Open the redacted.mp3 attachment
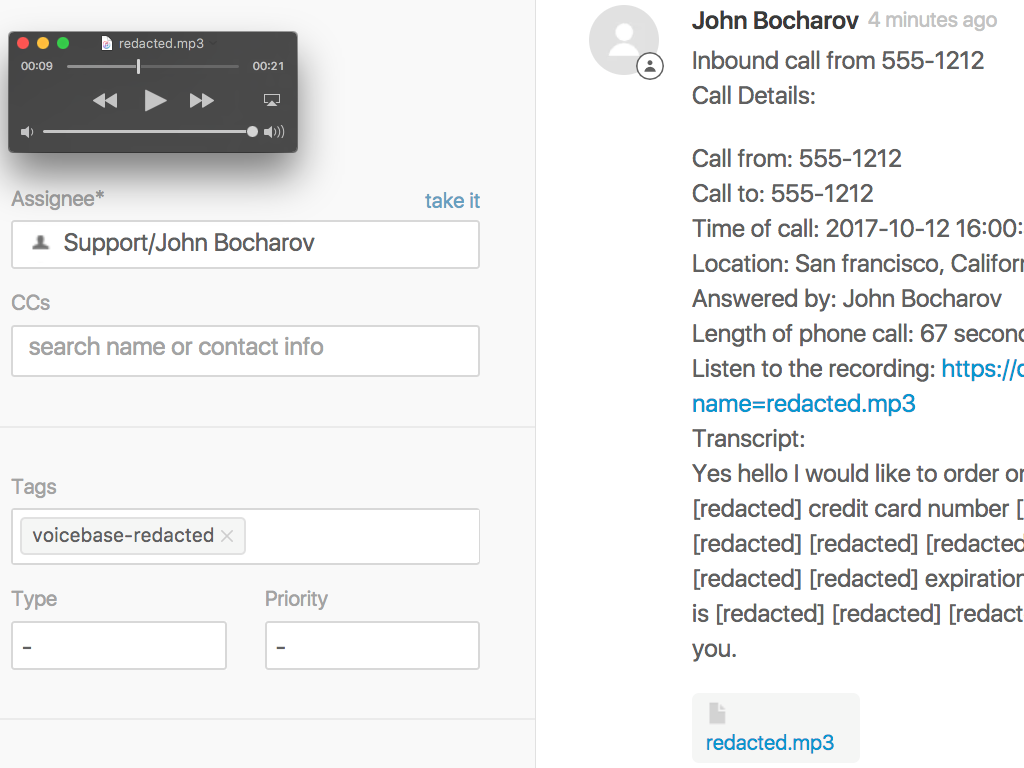This screenshot has height=768, width=1024. pos(770,742)
